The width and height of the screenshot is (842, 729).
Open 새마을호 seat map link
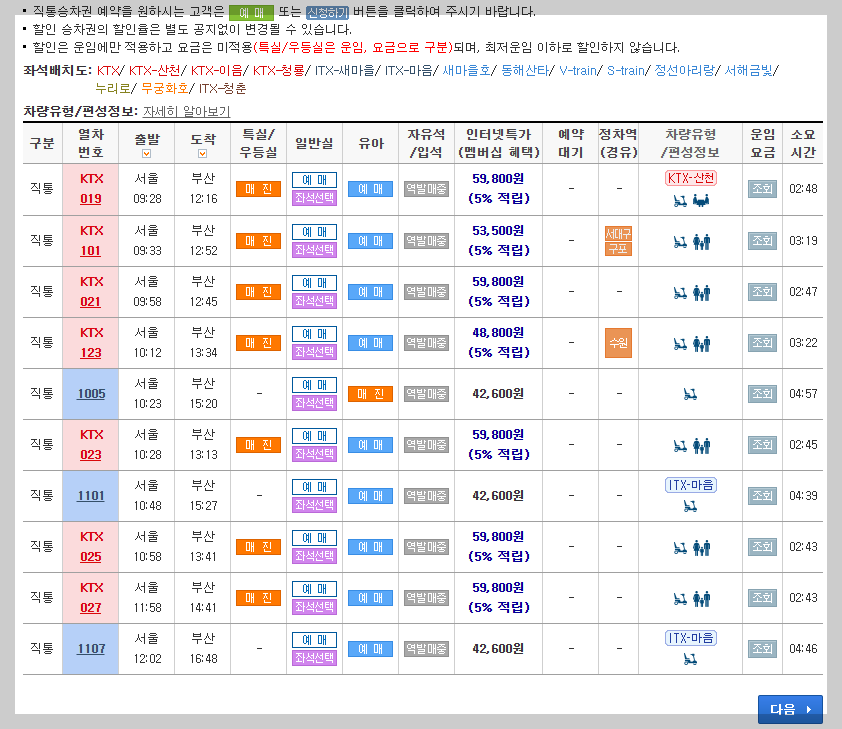(466, 70)
